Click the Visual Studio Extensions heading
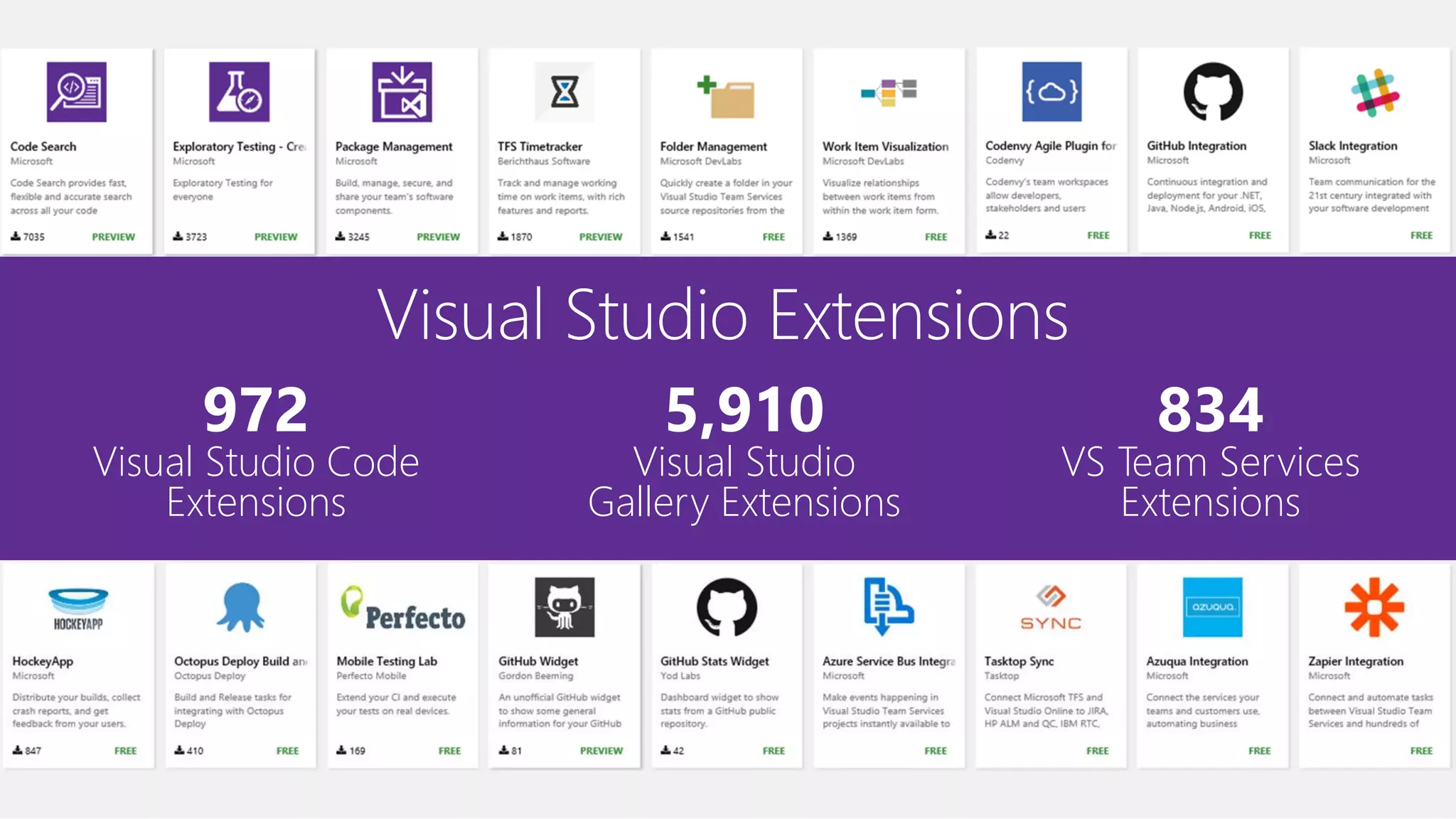Viewport: 1456px width, 819px height. pyautogui.click(x=722, y=314)
